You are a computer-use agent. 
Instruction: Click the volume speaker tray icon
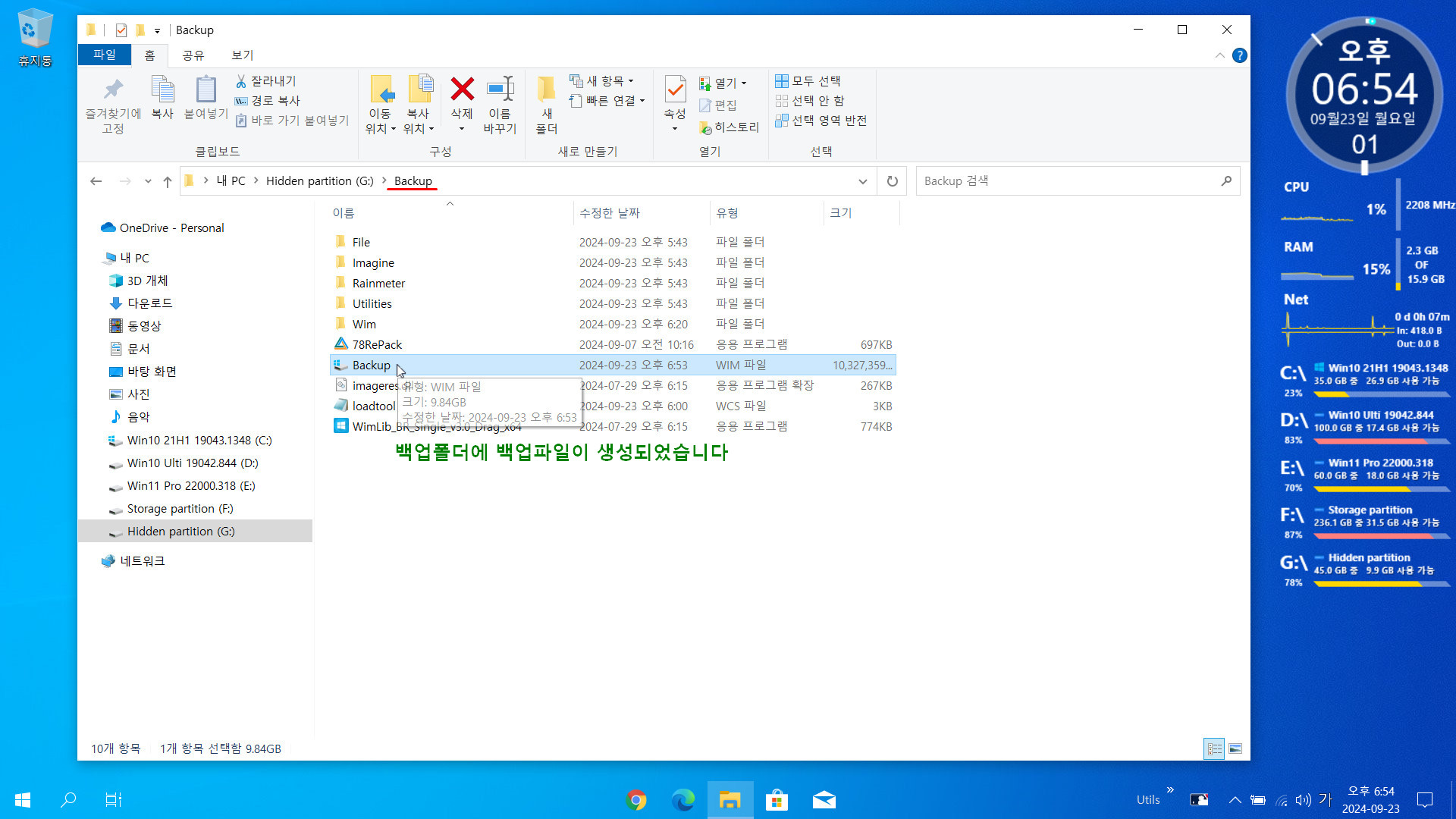coord(1303,800)
